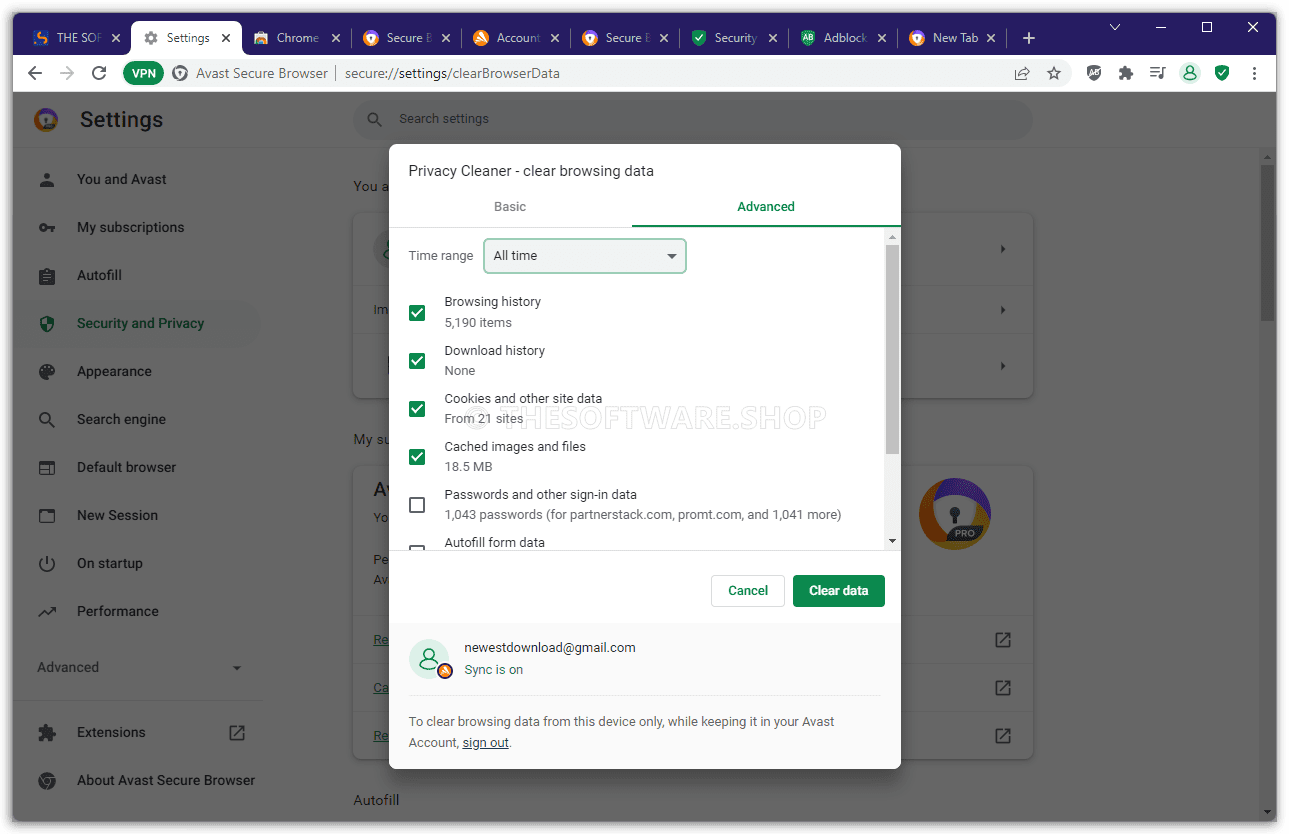Open the media control playlist icon
This screenshot has height=834, width=1289.
click(x=1158, y=73)
